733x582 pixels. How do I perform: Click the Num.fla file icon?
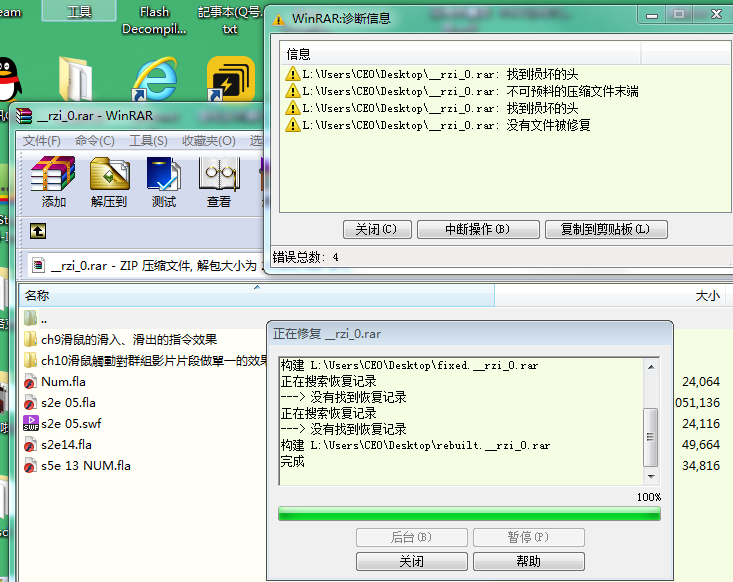click(x=30, y=382)
